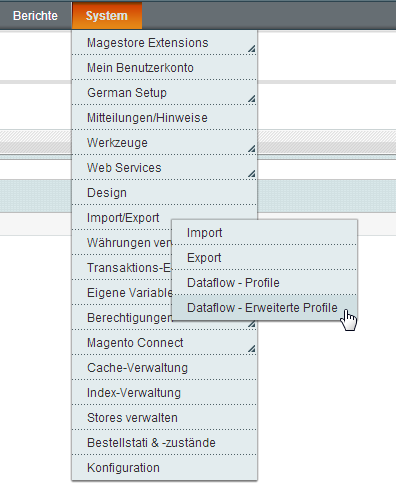Select Import/Export menu item
The height and width of the screenshot is (495, 396).
coord(123,218)
